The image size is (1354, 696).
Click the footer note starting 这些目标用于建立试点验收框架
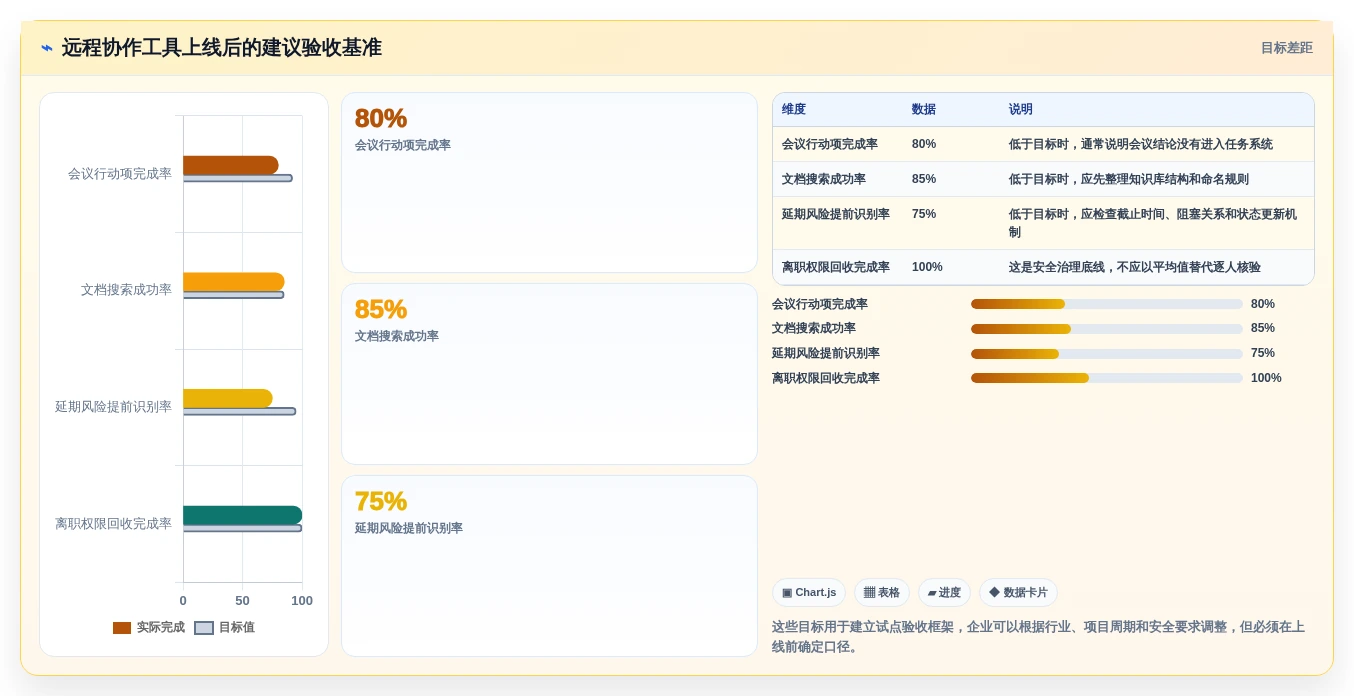(x=1038, y=637)
